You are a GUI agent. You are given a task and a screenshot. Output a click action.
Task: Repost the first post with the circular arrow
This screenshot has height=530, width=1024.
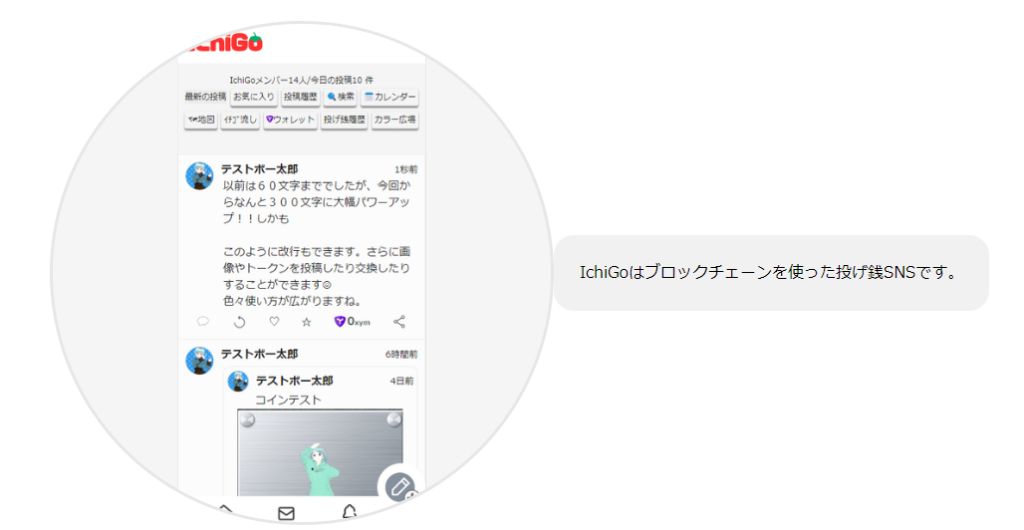(x=239, y=322)
